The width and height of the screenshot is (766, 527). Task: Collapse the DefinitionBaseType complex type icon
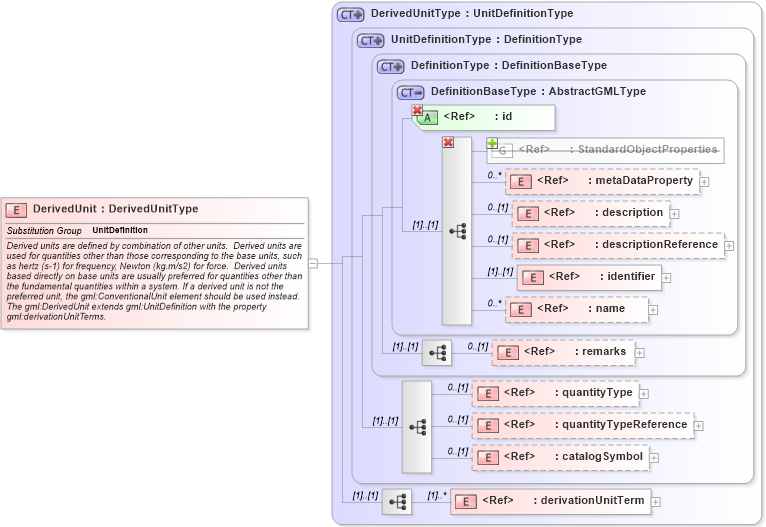click(410, 92)
